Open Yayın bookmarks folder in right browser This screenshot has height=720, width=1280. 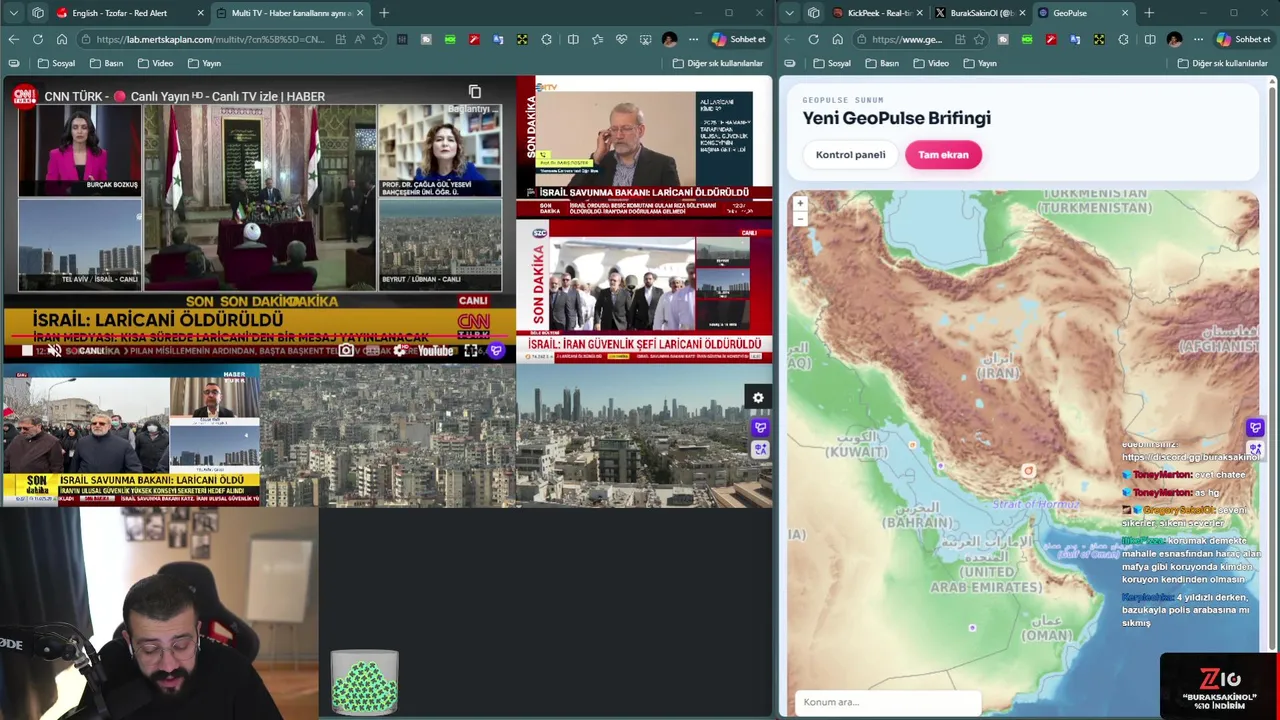(980, 63)
